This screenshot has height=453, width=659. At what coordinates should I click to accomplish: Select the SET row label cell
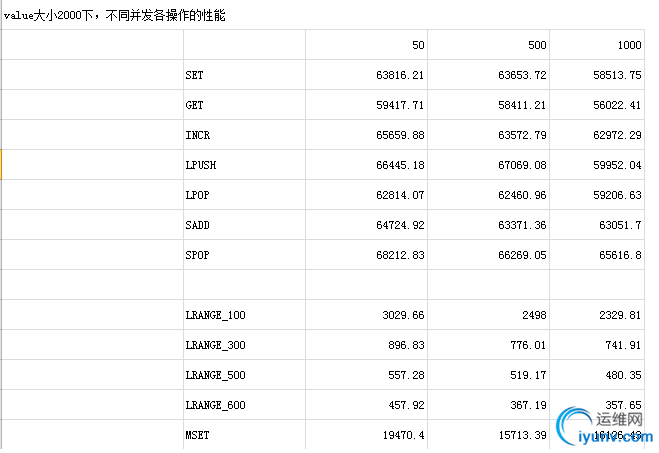245,75
